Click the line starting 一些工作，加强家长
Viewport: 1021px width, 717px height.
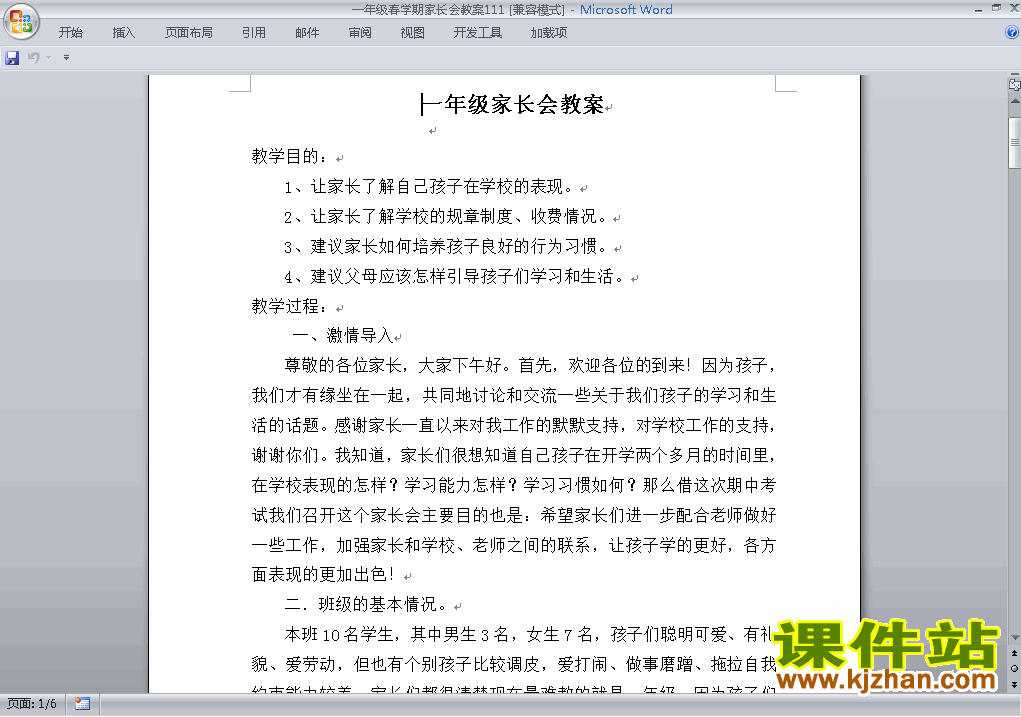coord(514,546)
